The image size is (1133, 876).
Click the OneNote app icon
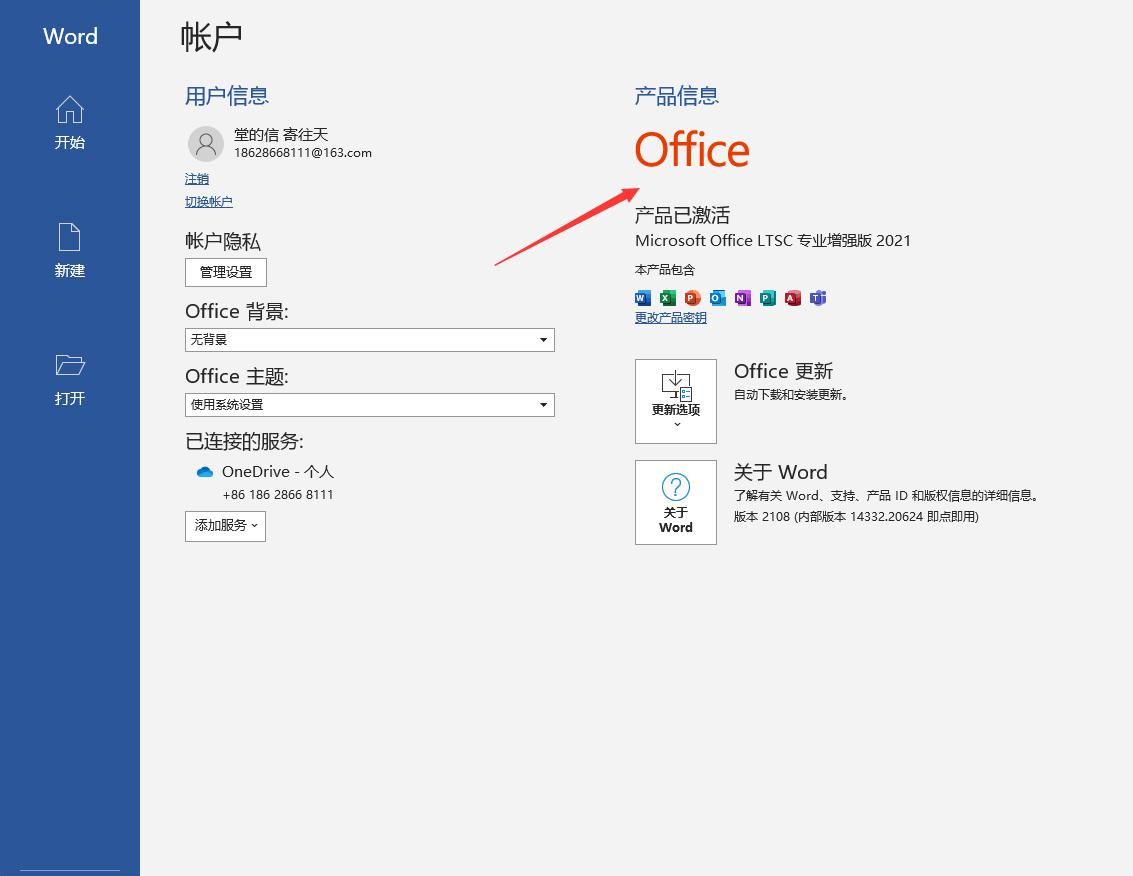(x=743, y=298)
